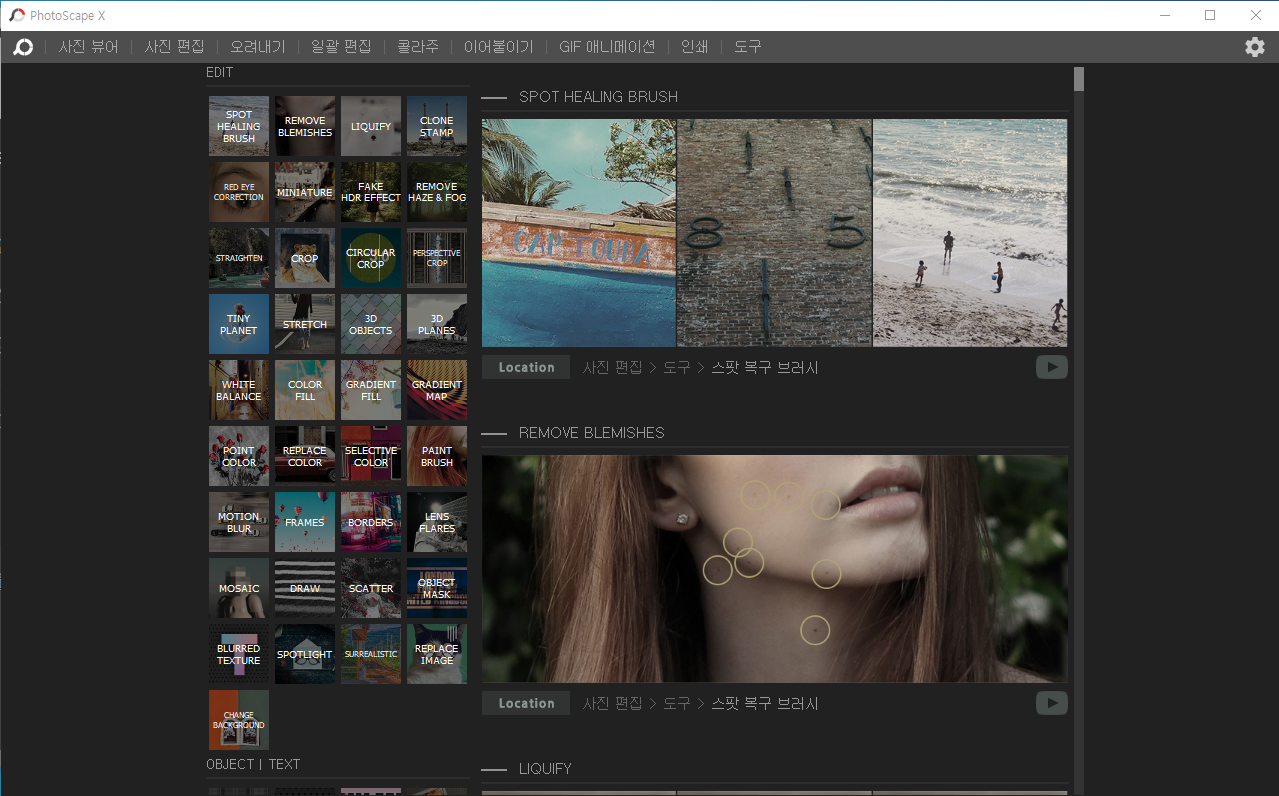Select the Color Fill tile
The width and height of the screenshot is (1279, 796).
(305, 390)
